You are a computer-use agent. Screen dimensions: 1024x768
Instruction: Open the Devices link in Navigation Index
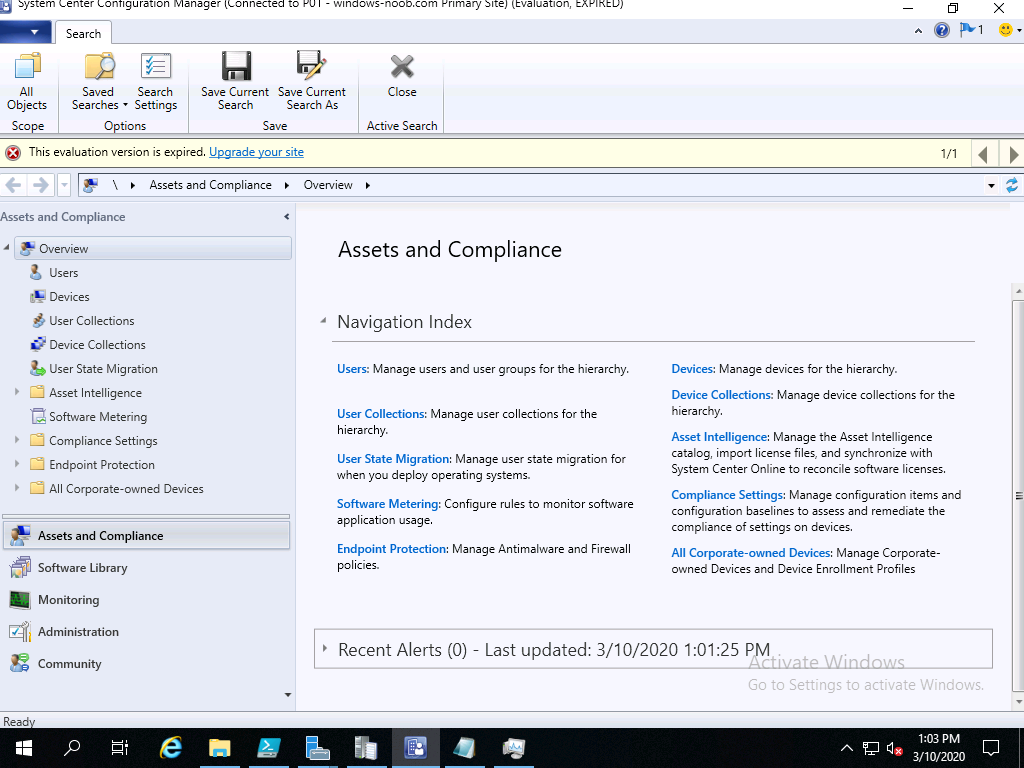[692, 369]
